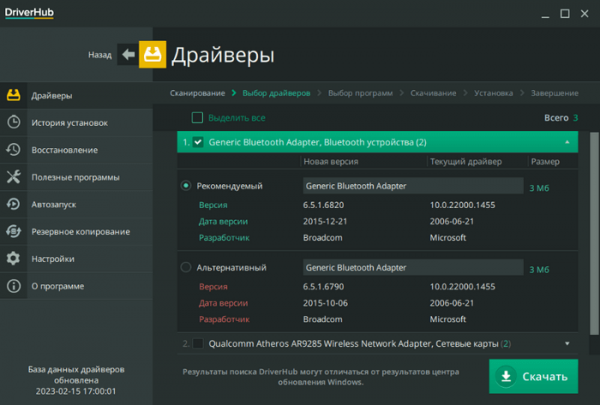This screenshot has height=405, width=600.
Task: Click the Скачивание breadcrumb step
Action: [x=433, y=93]
